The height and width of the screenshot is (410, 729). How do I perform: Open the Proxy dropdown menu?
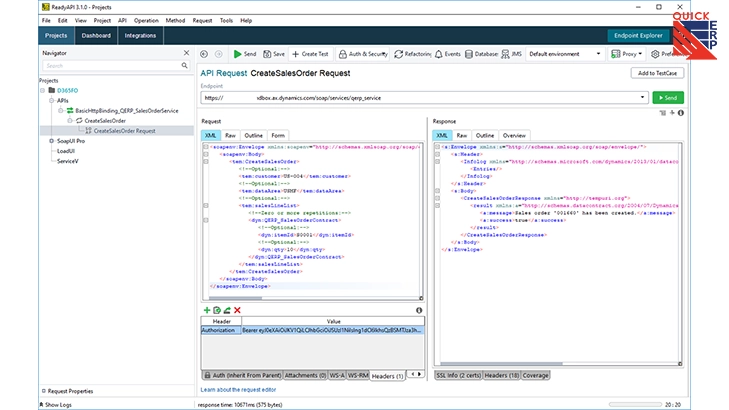coord(627,54)
